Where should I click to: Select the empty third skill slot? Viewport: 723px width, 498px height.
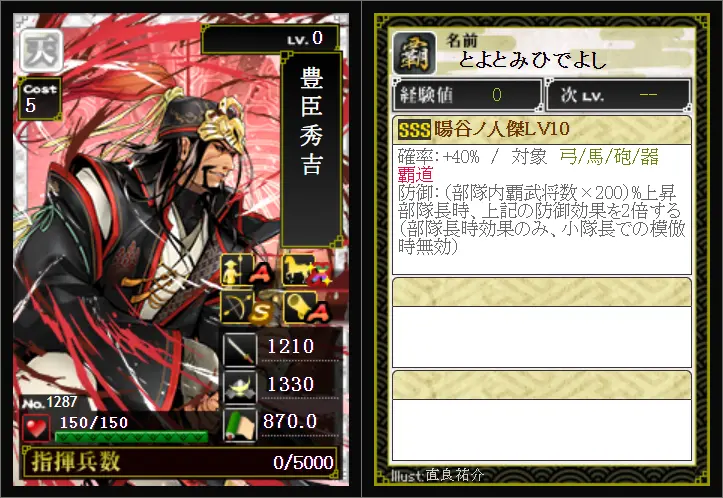(541, 415)
